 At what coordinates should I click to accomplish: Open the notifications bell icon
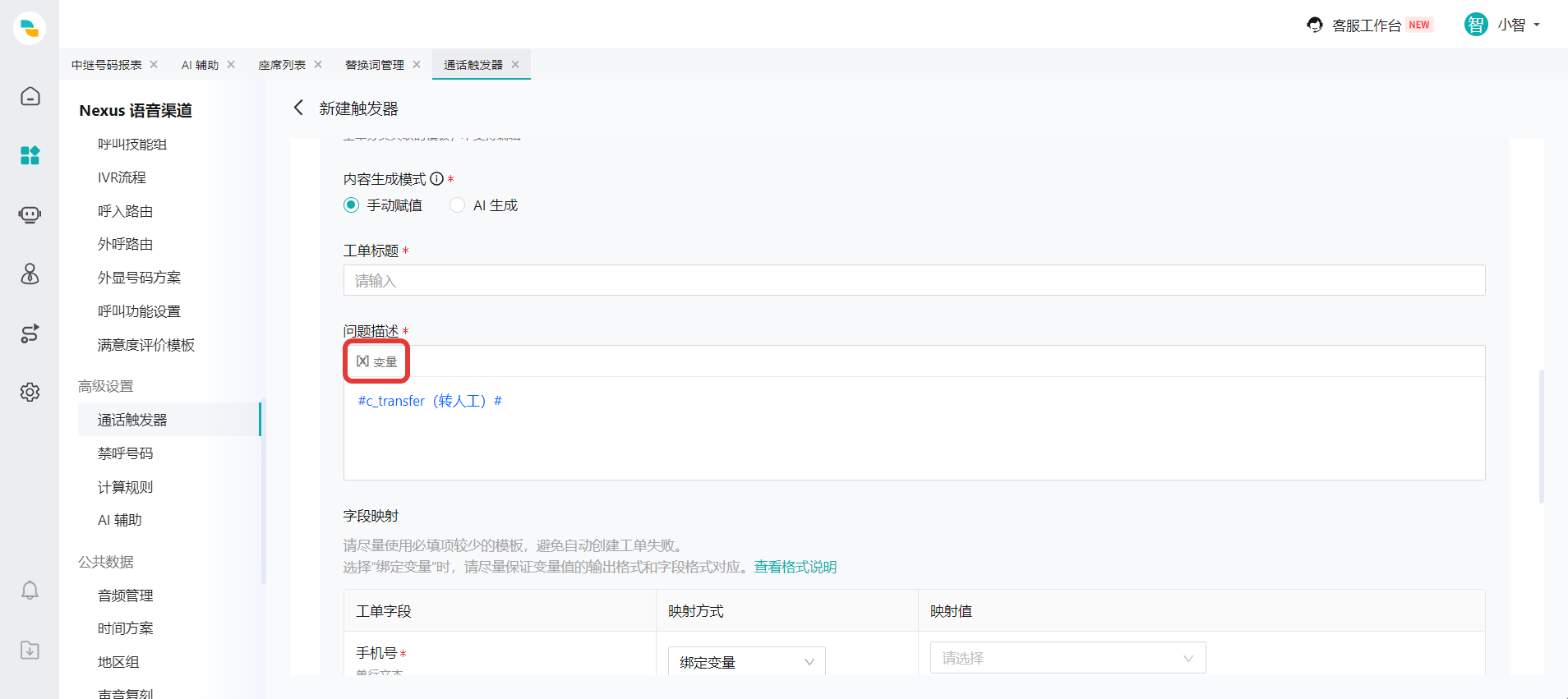[30, 590]
